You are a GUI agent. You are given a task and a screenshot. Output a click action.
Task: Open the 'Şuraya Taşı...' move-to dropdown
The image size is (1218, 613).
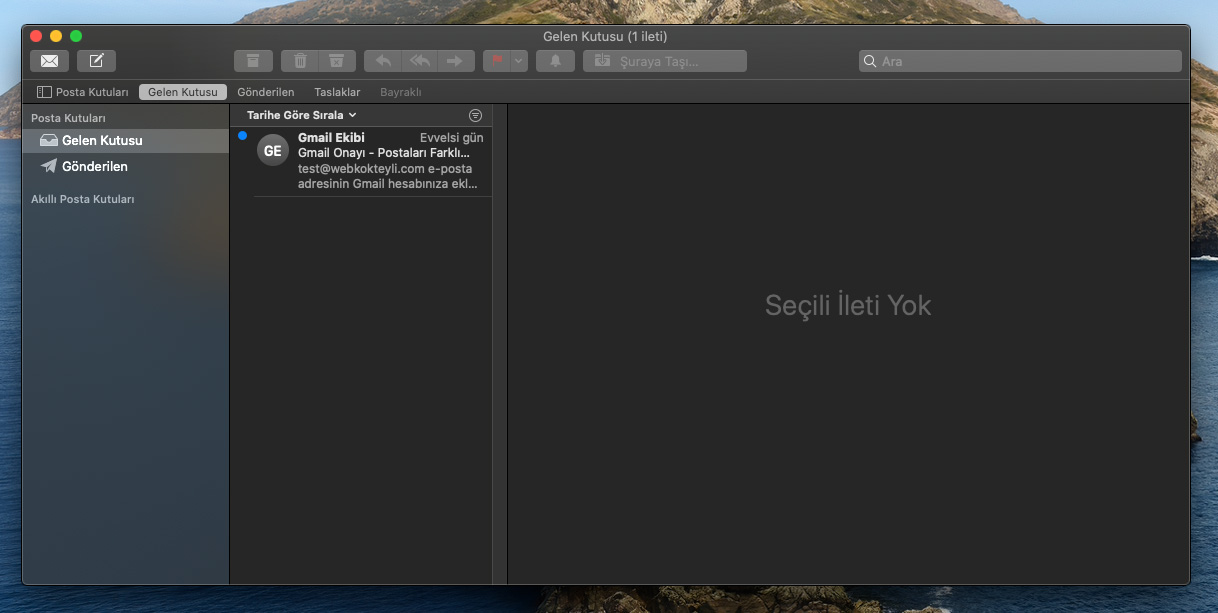tap(665, 61)
